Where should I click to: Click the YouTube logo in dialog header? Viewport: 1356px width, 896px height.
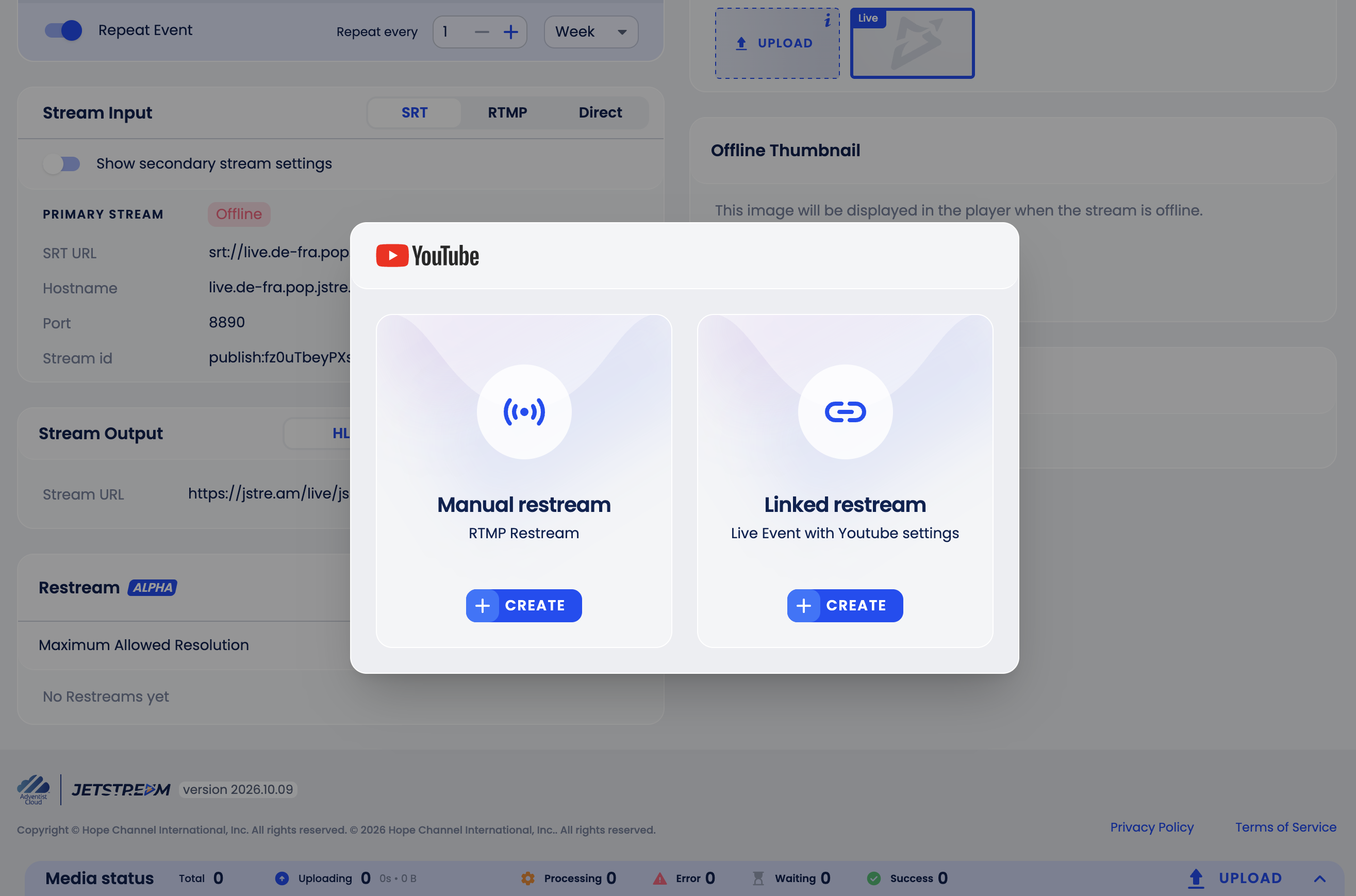[x=427, y=255]
